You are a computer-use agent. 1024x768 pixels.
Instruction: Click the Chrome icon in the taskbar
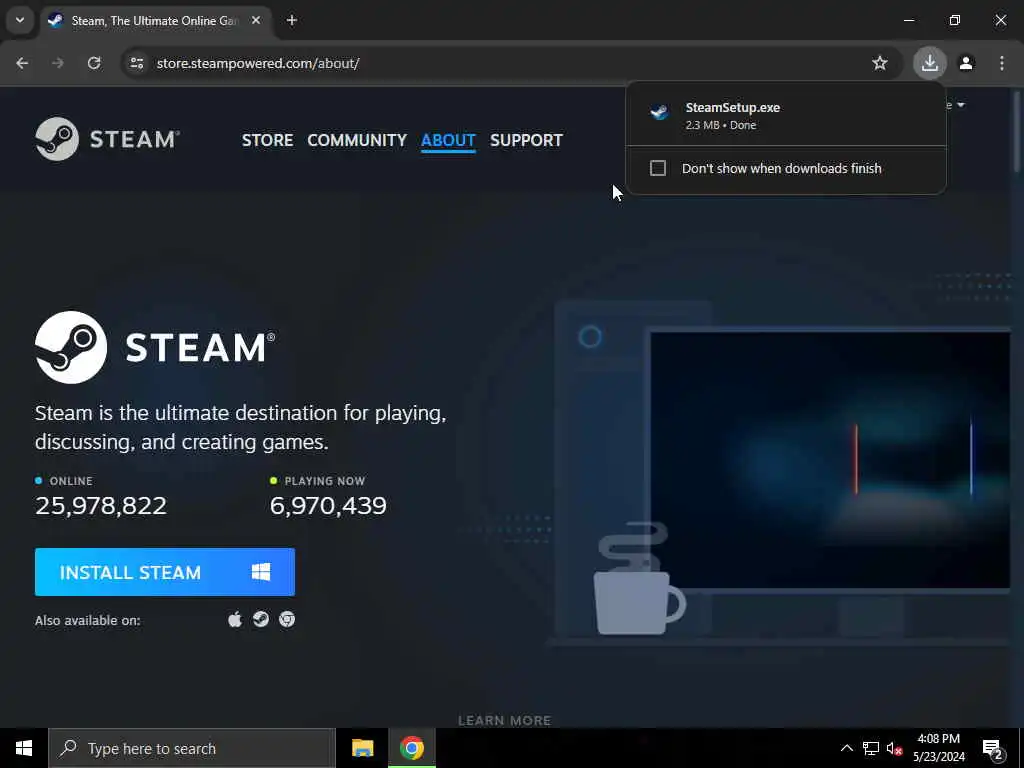pyautogui.click(x=411, y=748)
